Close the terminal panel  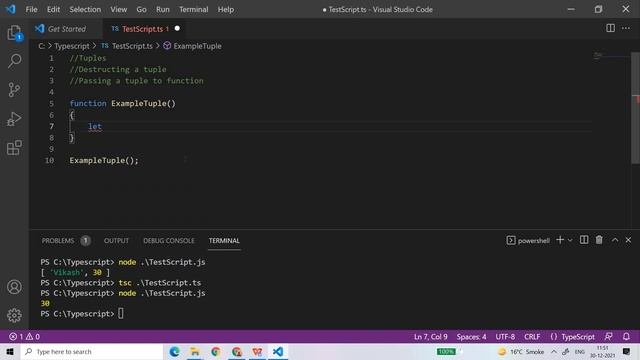tap(628, 240)
